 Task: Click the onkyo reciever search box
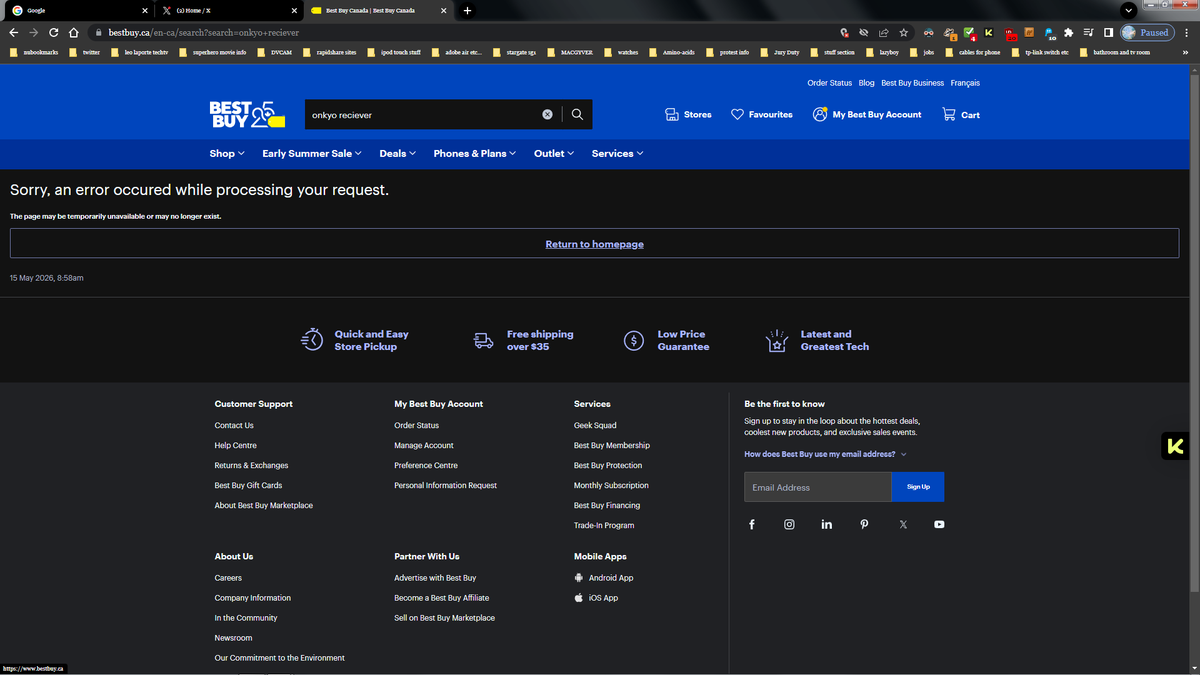[x=423, y=114]
